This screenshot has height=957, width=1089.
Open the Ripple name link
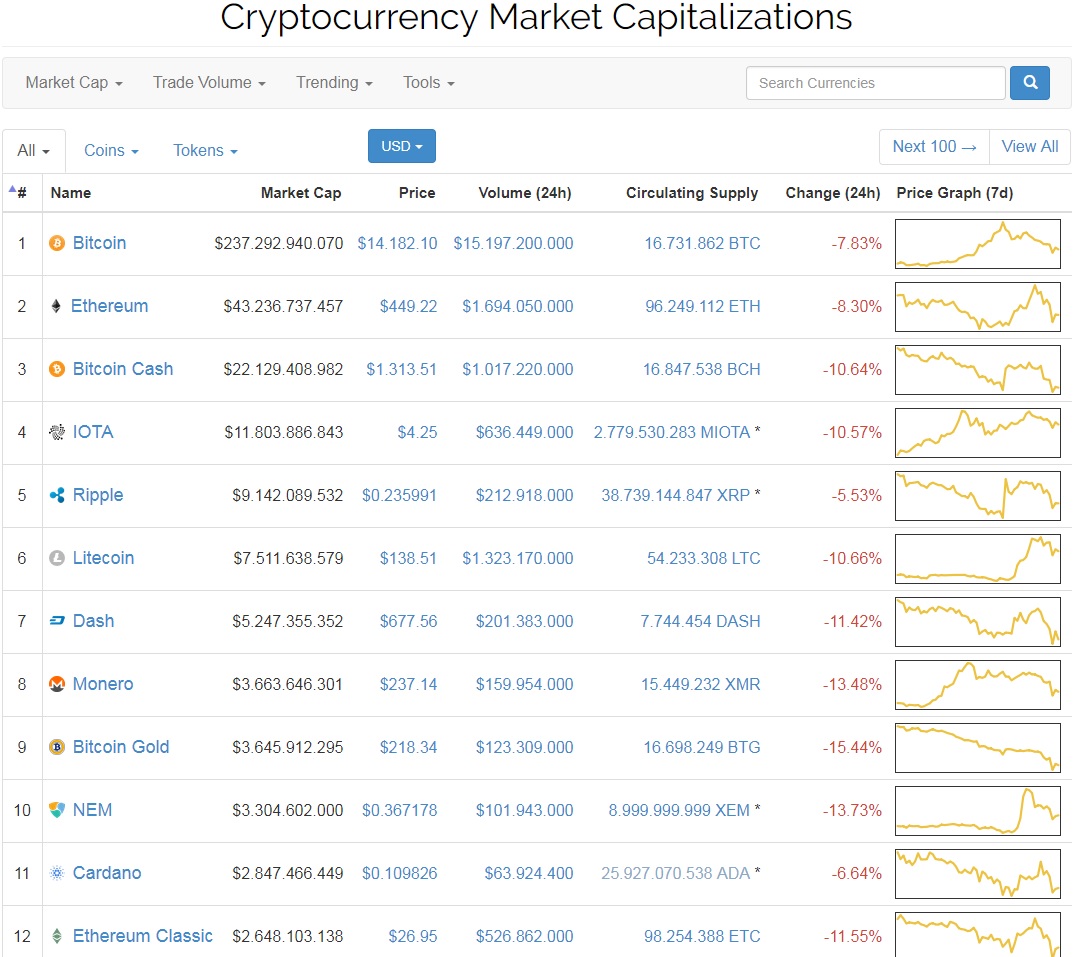pyautogui.click(x=98, y=495)
